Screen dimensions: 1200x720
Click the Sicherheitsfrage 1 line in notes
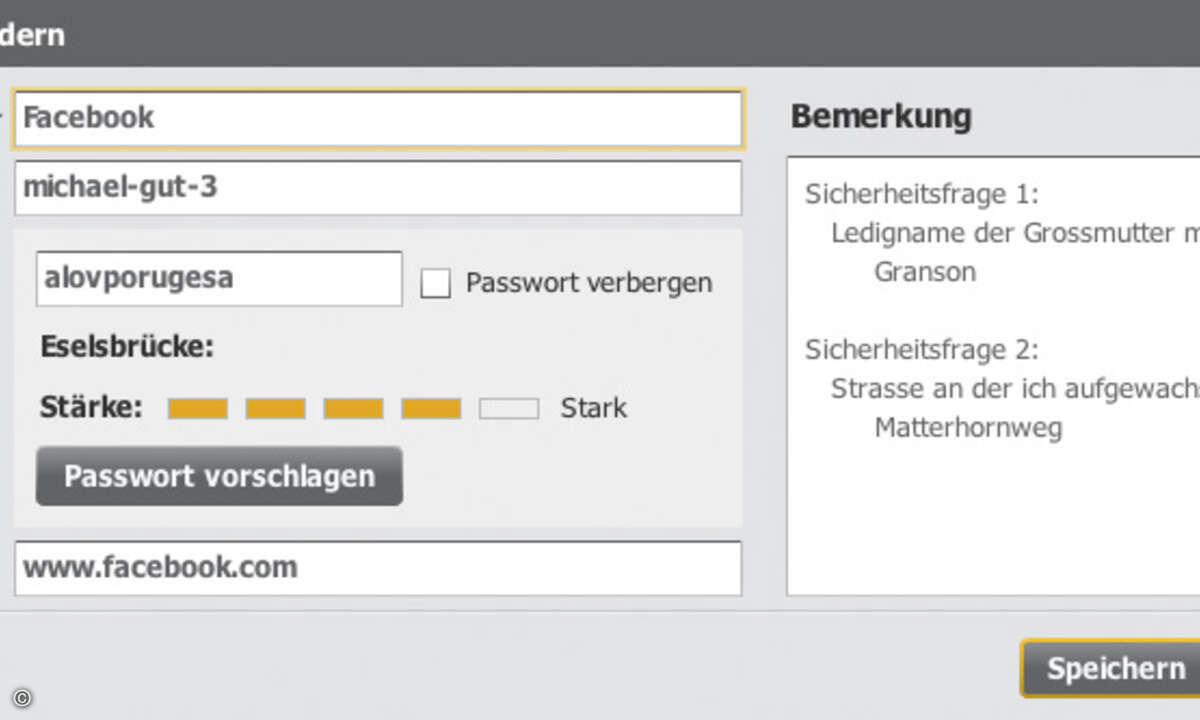tap(921, 194)
